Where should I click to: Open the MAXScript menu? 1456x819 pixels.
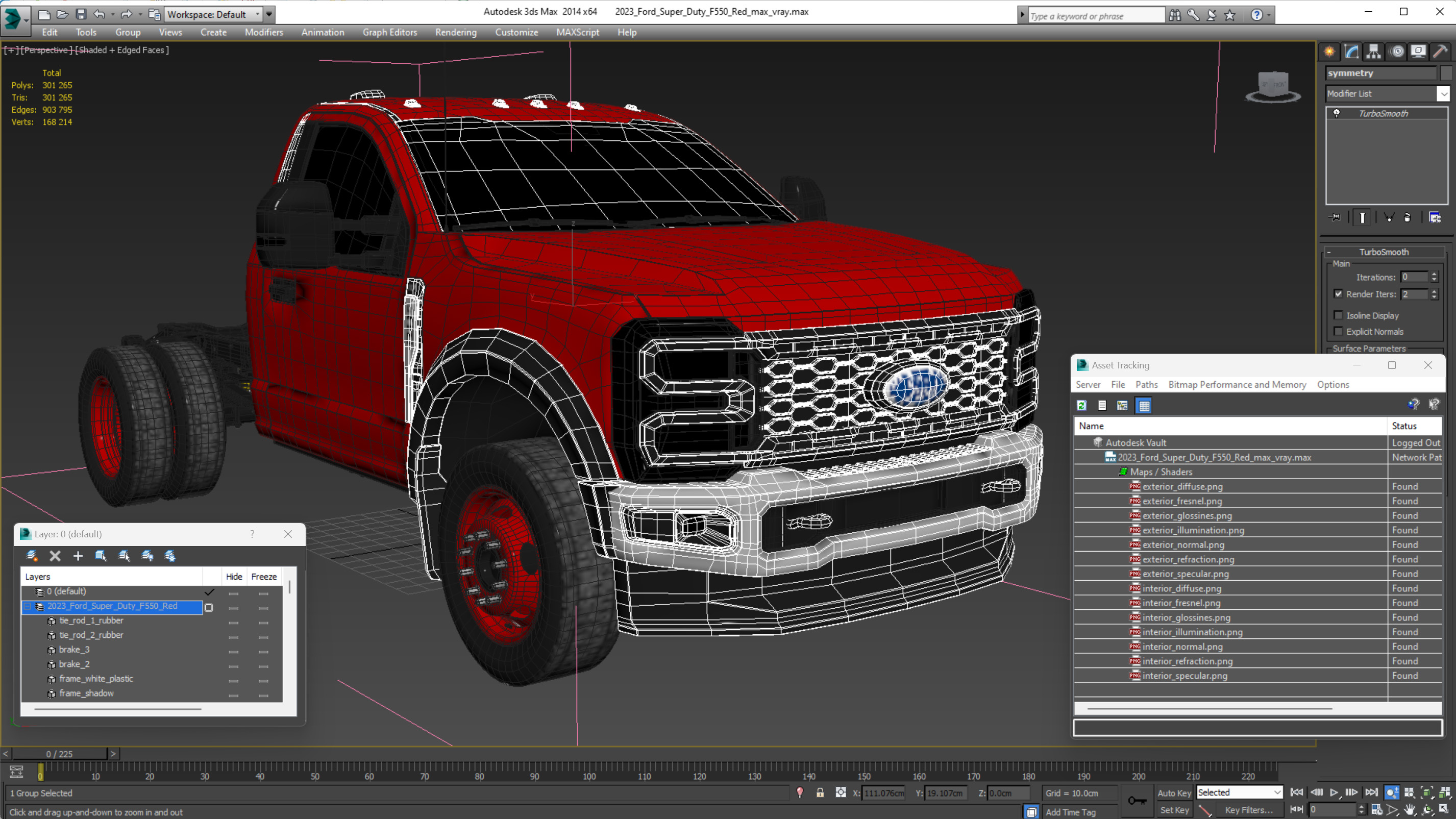tap(577, 32)
